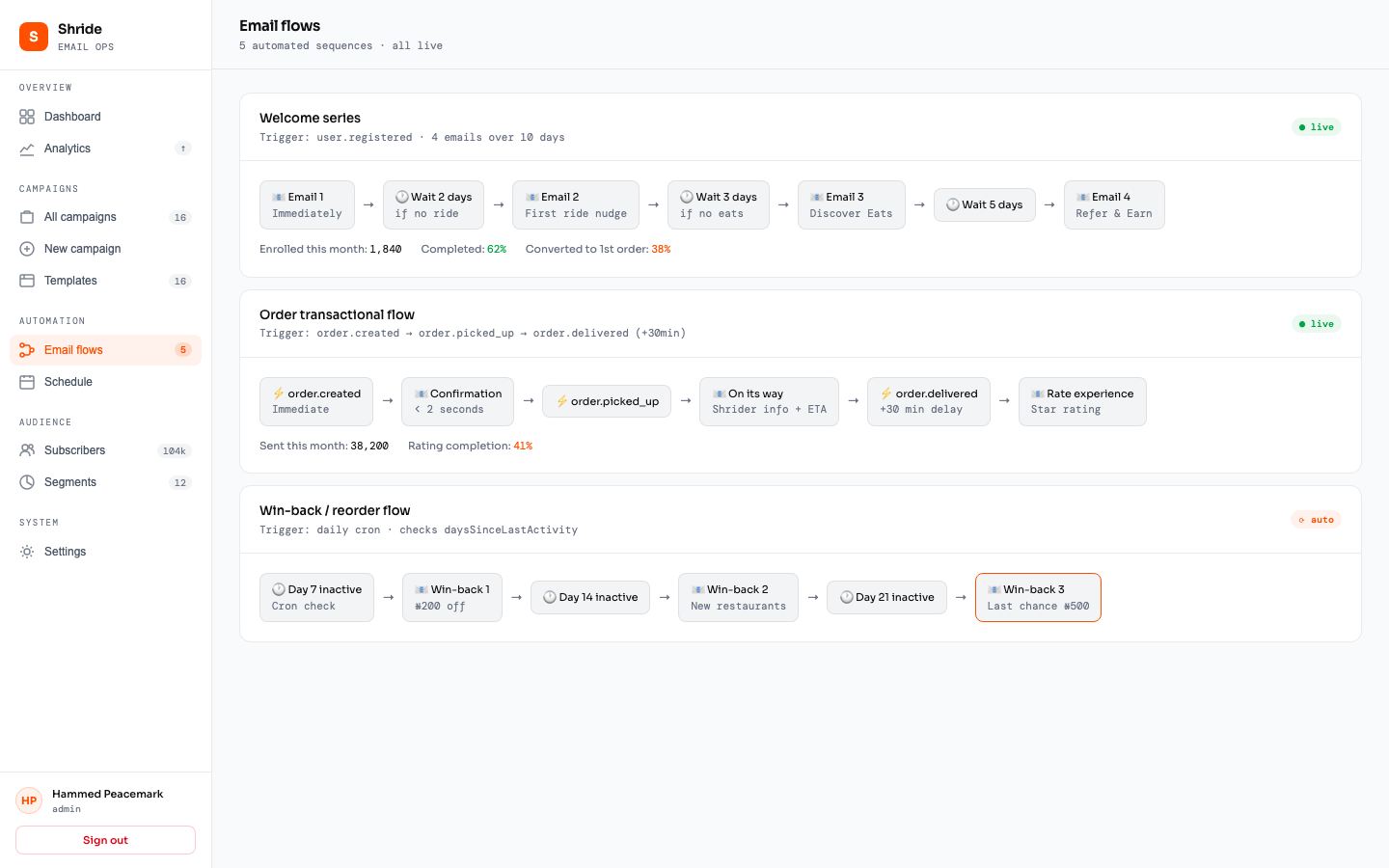Image resolution: width=1389 pixels, height=868 pixels.
Task: Select the Email flows branching icon
Action: [x=27, y=349]
